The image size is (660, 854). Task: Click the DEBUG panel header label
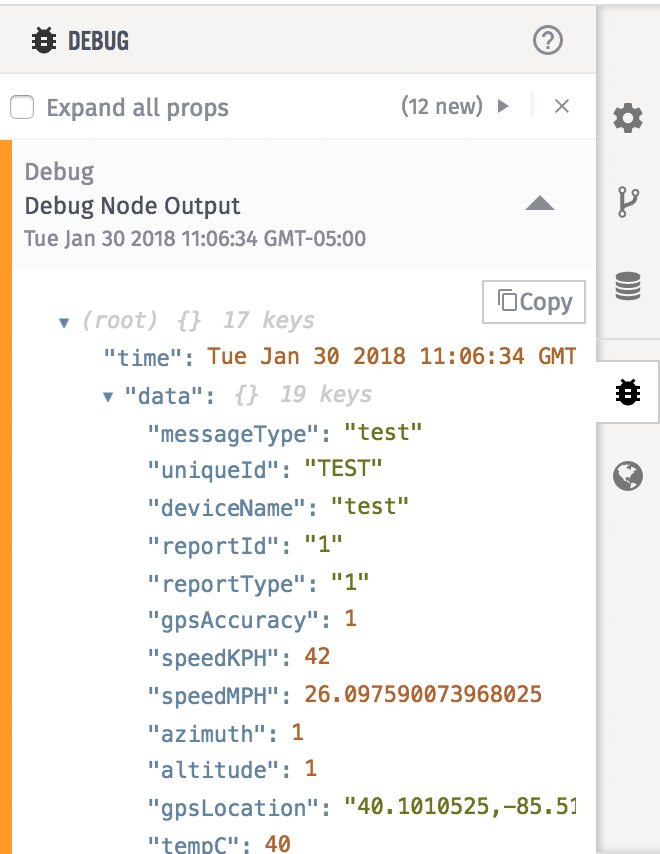click(98, 41)
